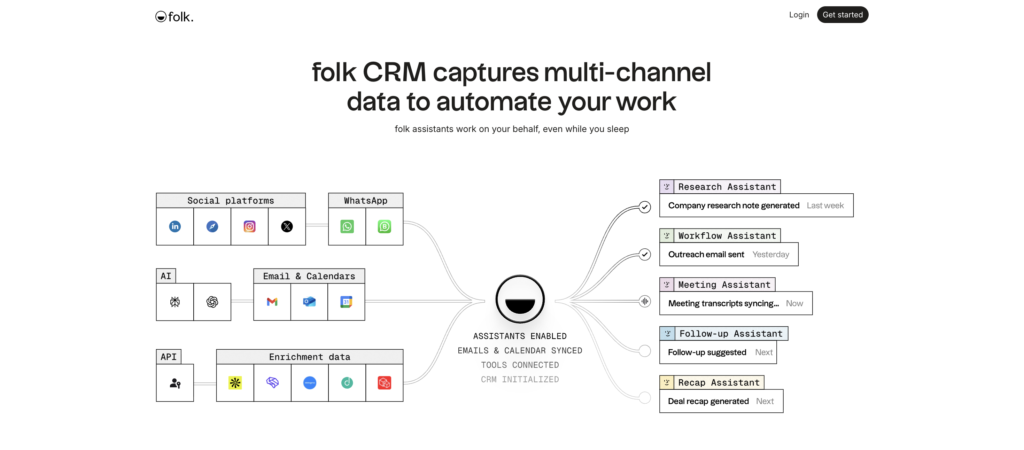
Task: Click the yellow asterisk enrichment icon
Action: point(235,382)
